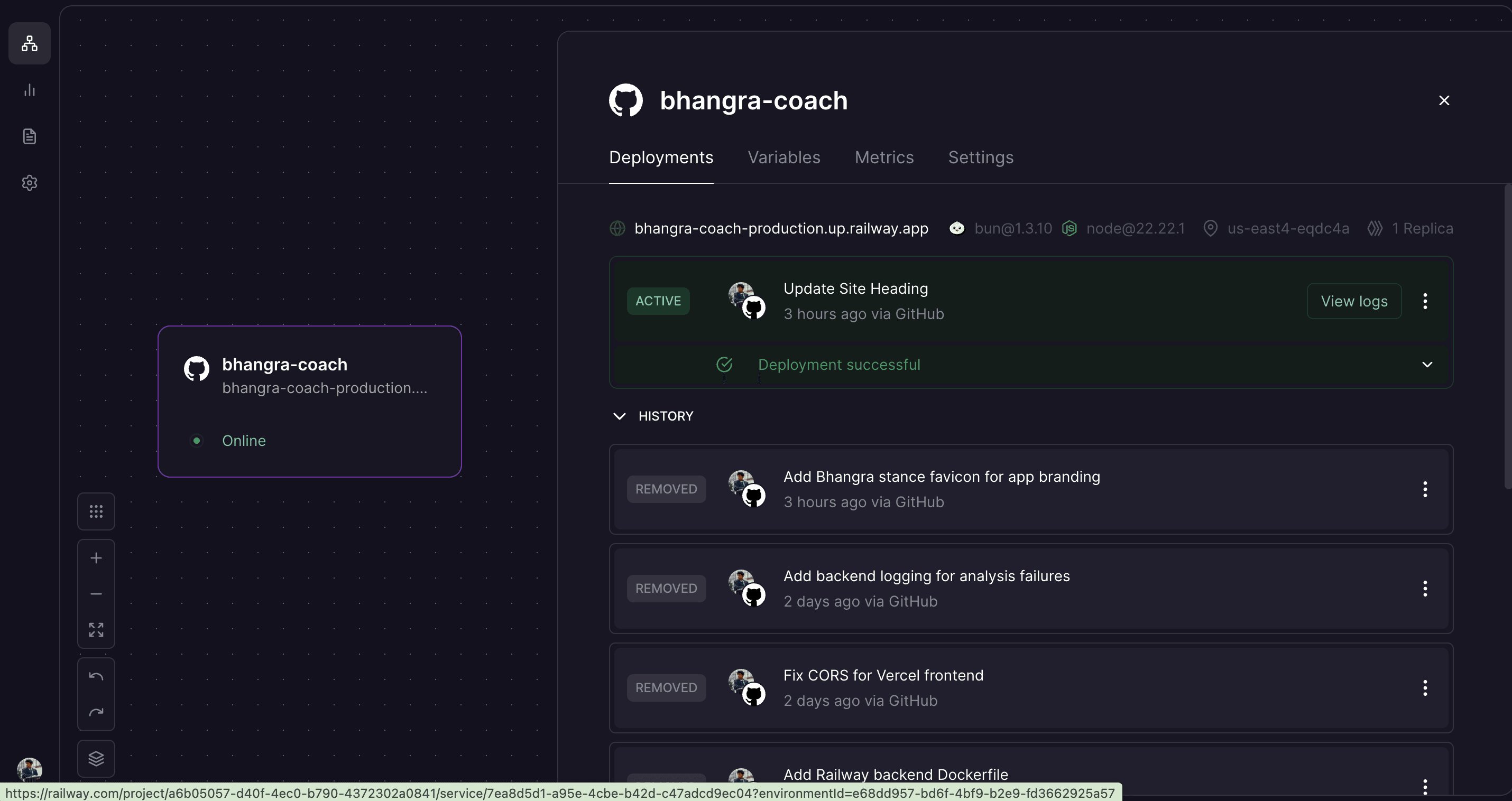The height and width of the screenshot is (801, 1512).
Task: Close the bhangra-coach service panel
Action: pos(1444,100)
